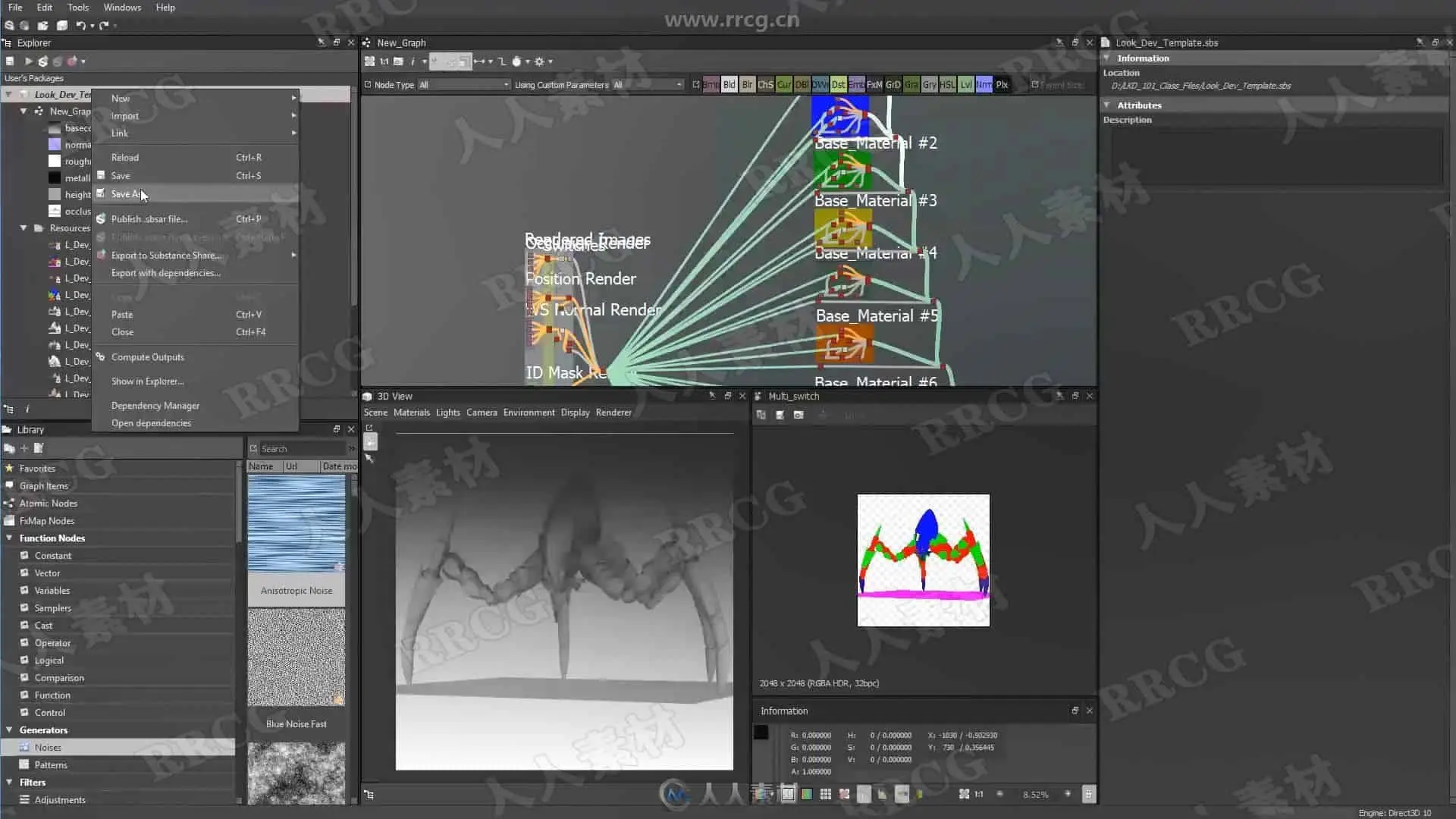This screenshot has width=1456, height=819.
Task: Collapse the Resources folder in Explorer
Action: click(x=24, y=228)
